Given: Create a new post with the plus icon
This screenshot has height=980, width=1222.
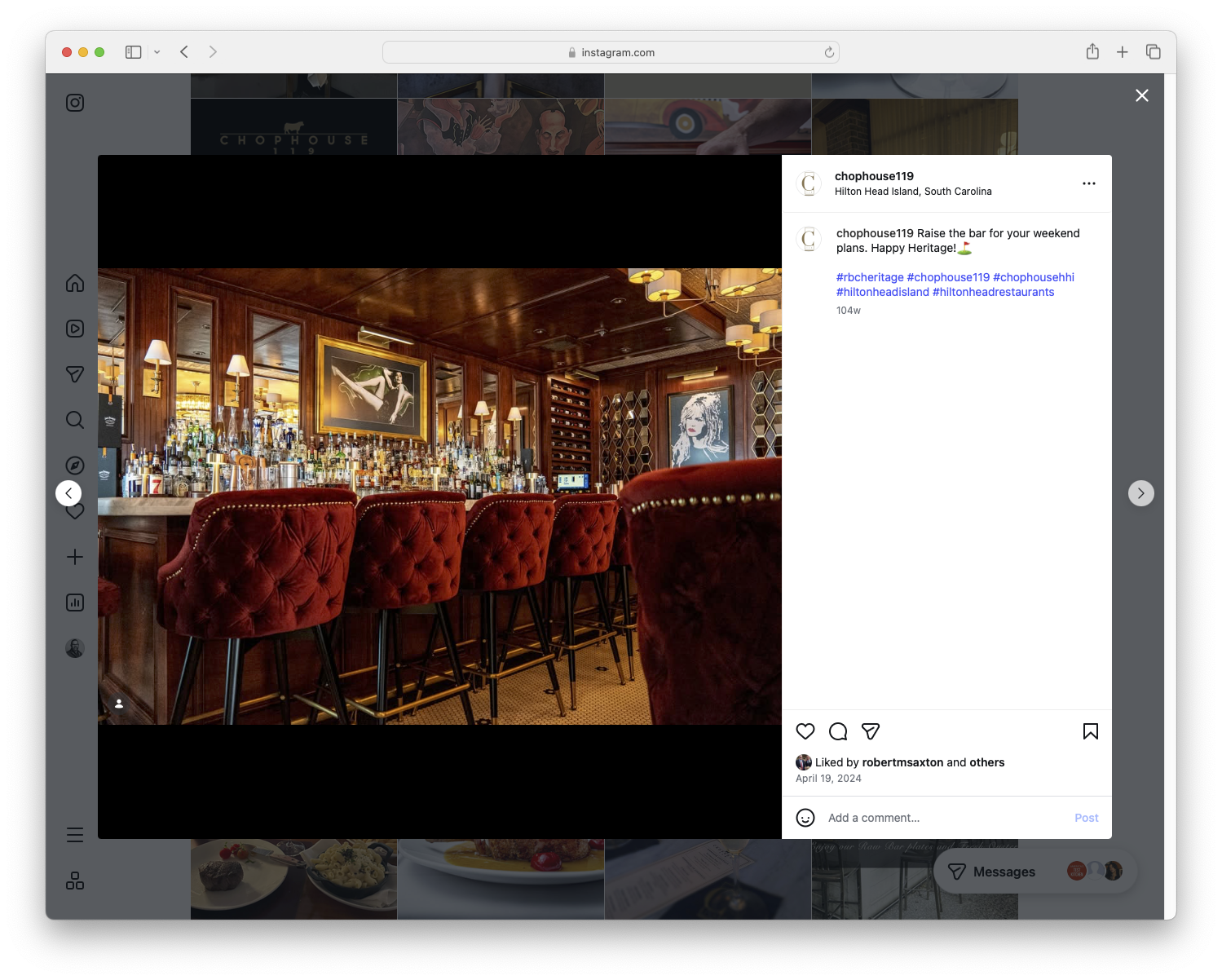Looking at the screenshot, I should [x=74, y=557].
